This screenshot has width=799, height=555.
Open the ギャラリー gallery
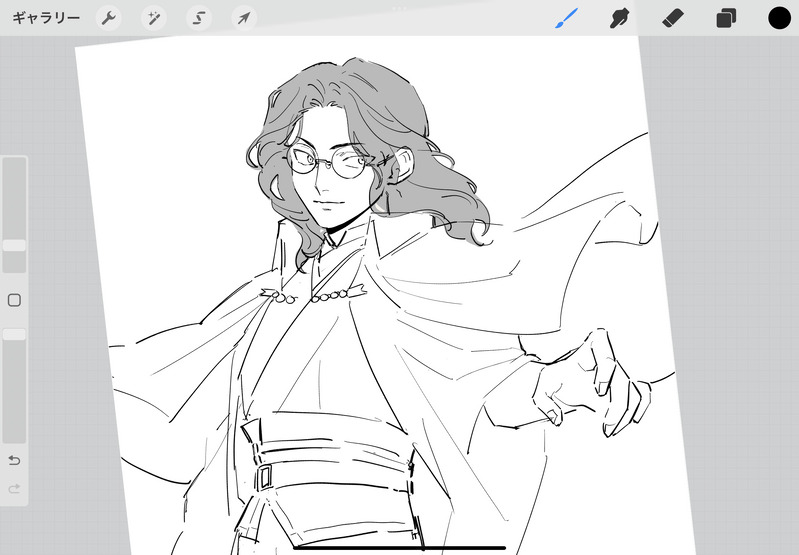click(x=46, y=18)
